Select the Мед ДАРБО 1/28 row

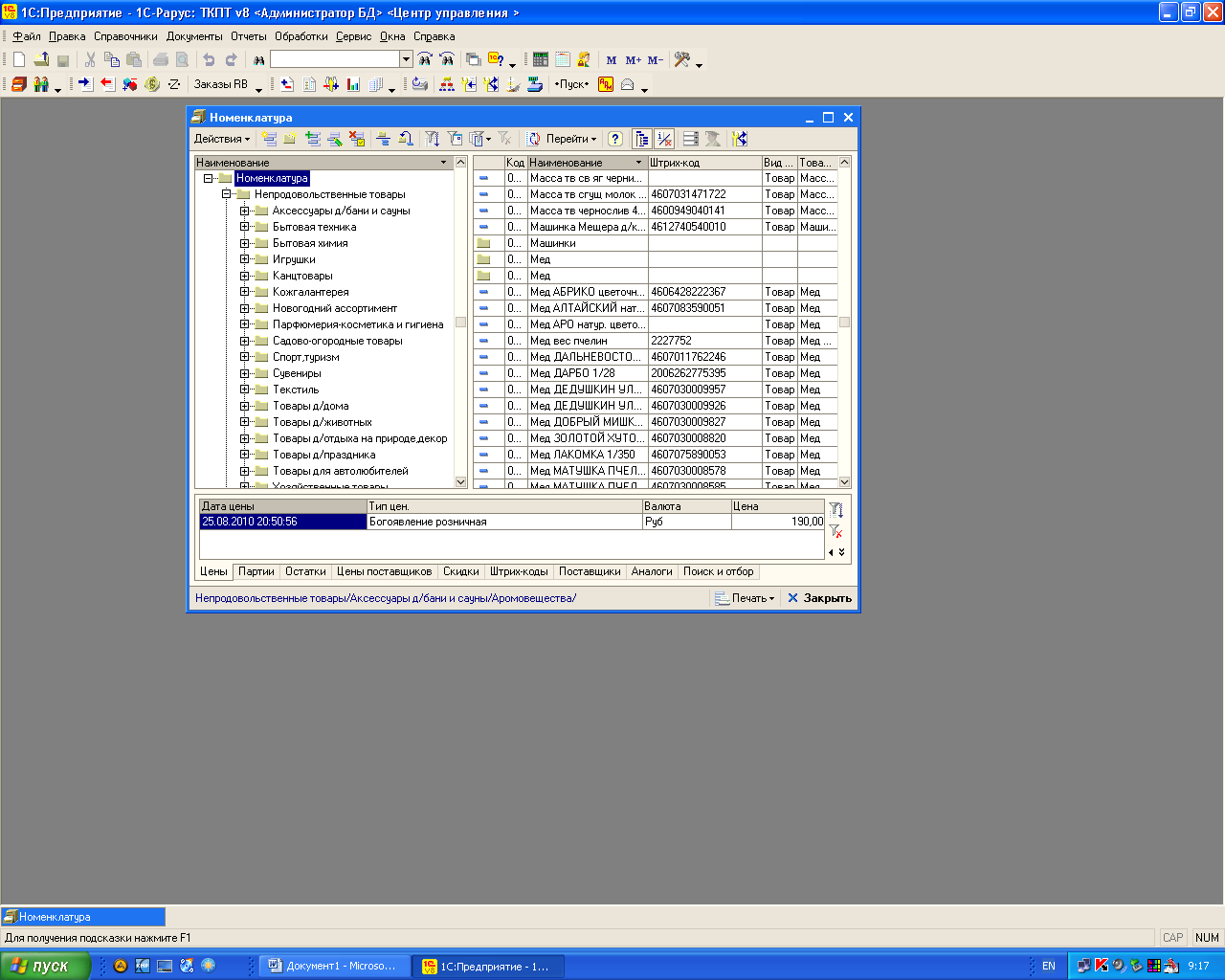click(656, 373)
